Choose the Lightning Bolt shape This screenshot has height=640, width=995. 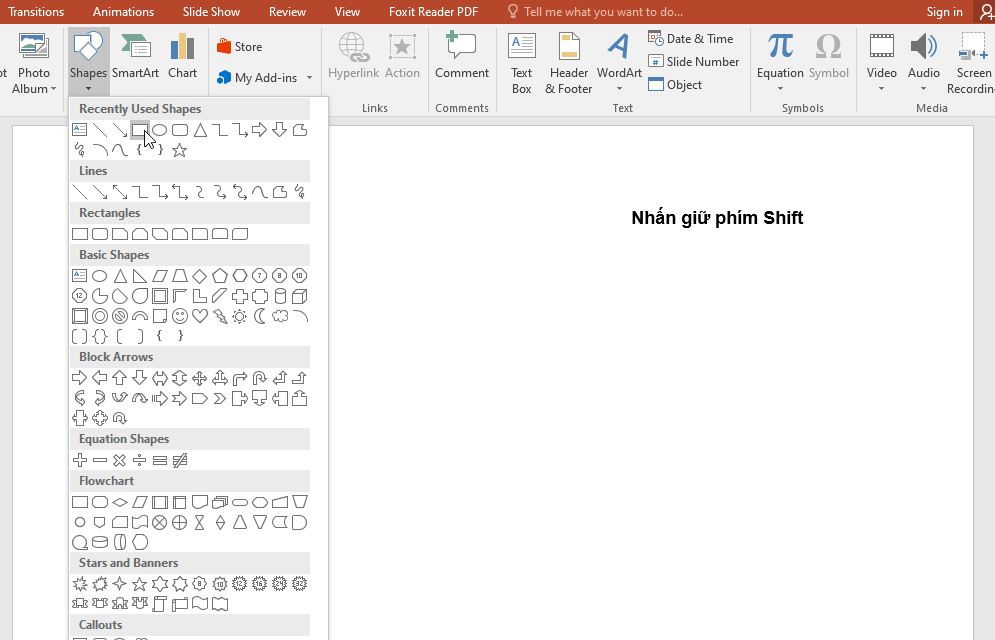coord(220,316)
